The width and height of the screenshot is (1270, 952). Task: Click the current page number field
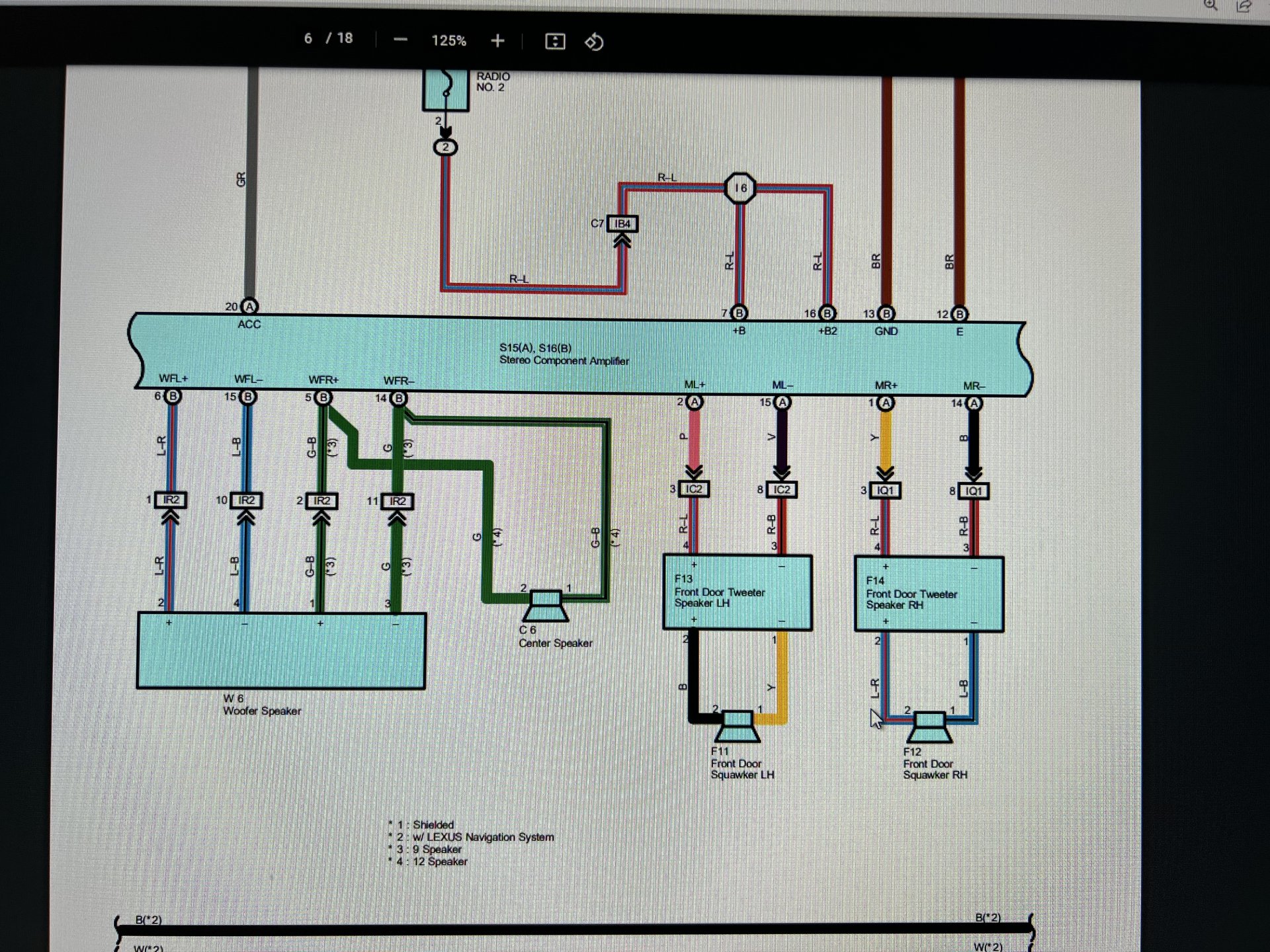308,38
